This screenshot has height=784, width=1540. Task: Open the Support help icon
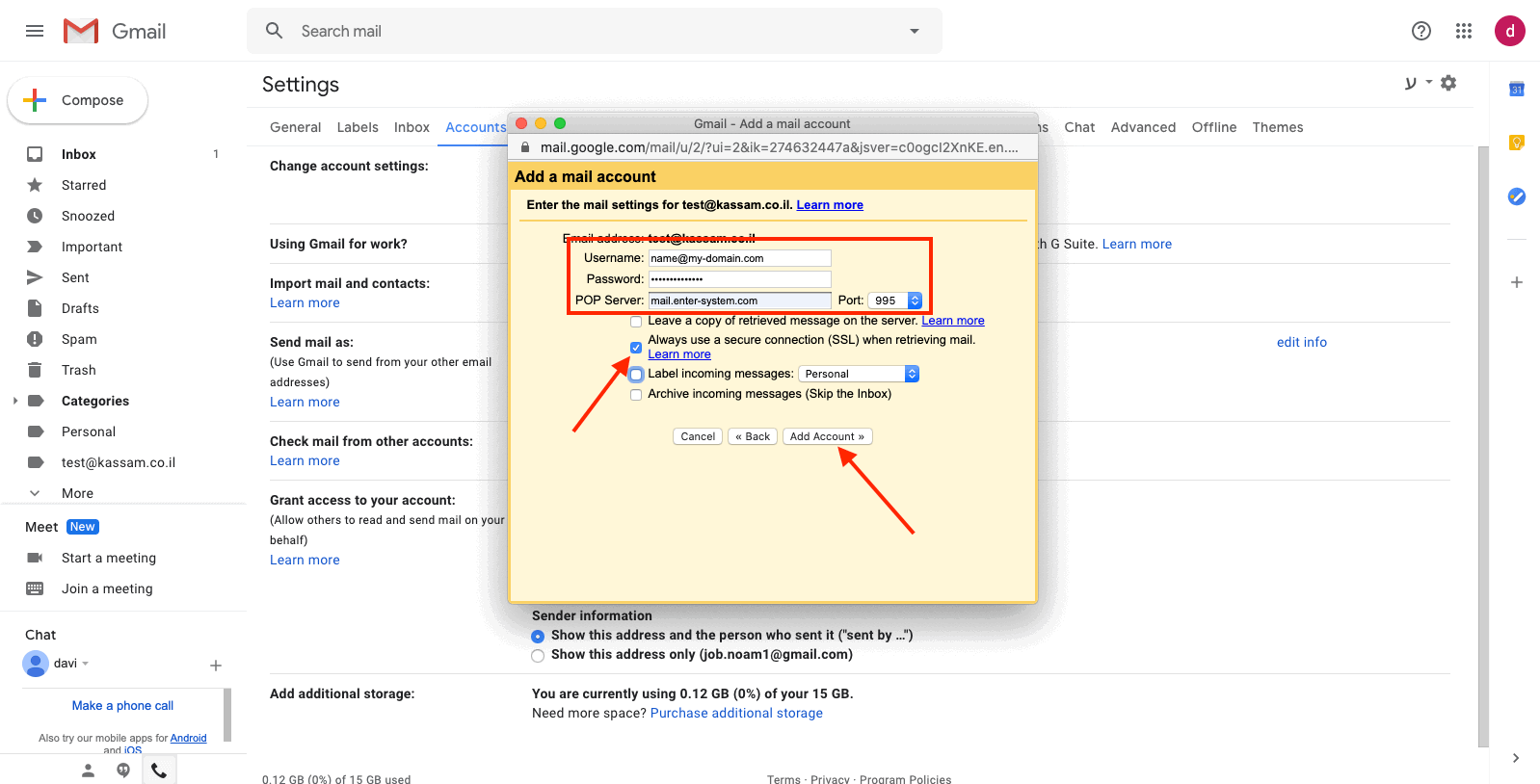tap(1421, 31)
